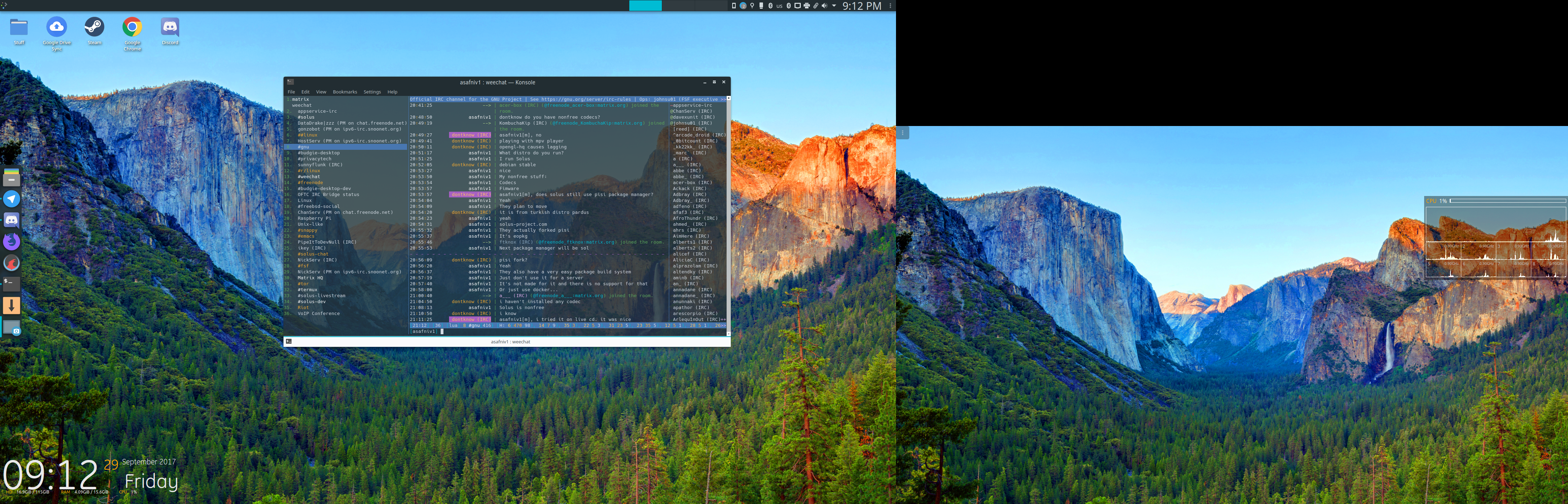Viewport: 1568px width, 504px height.
Task: Open orange download app in dock
Action: pyautogui.click(x=12, y=305)
